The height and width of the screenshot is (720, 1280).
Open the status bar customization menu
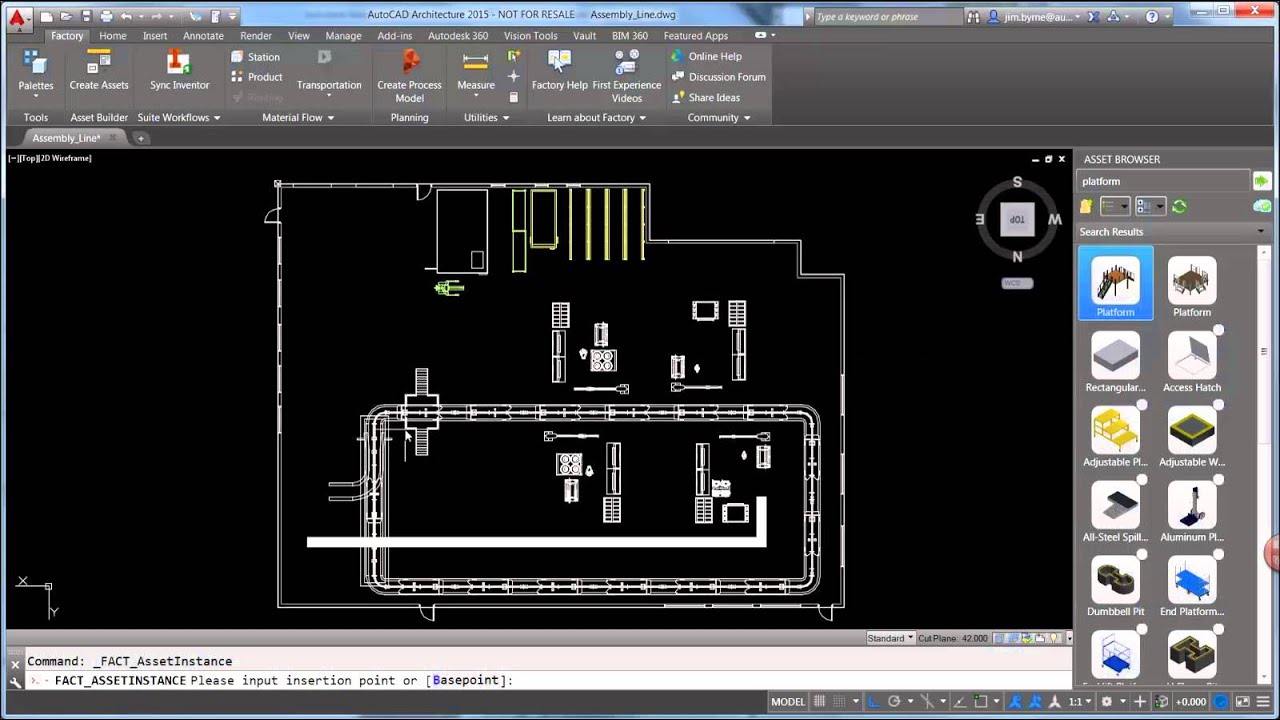click(x=1262, y=701)
